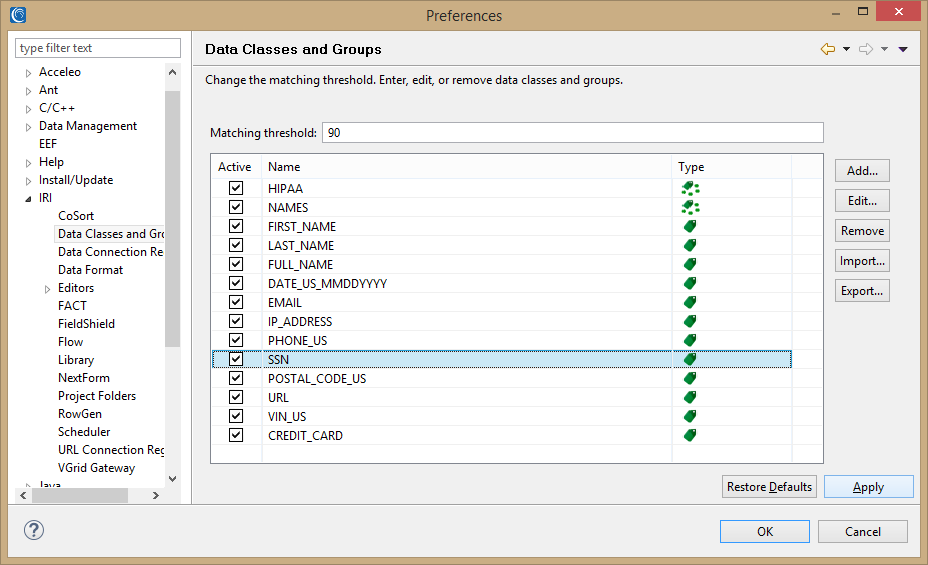Screen dimensions: 928x565
Task: Click the HIPAA group type icon
Action: [690, 189]
